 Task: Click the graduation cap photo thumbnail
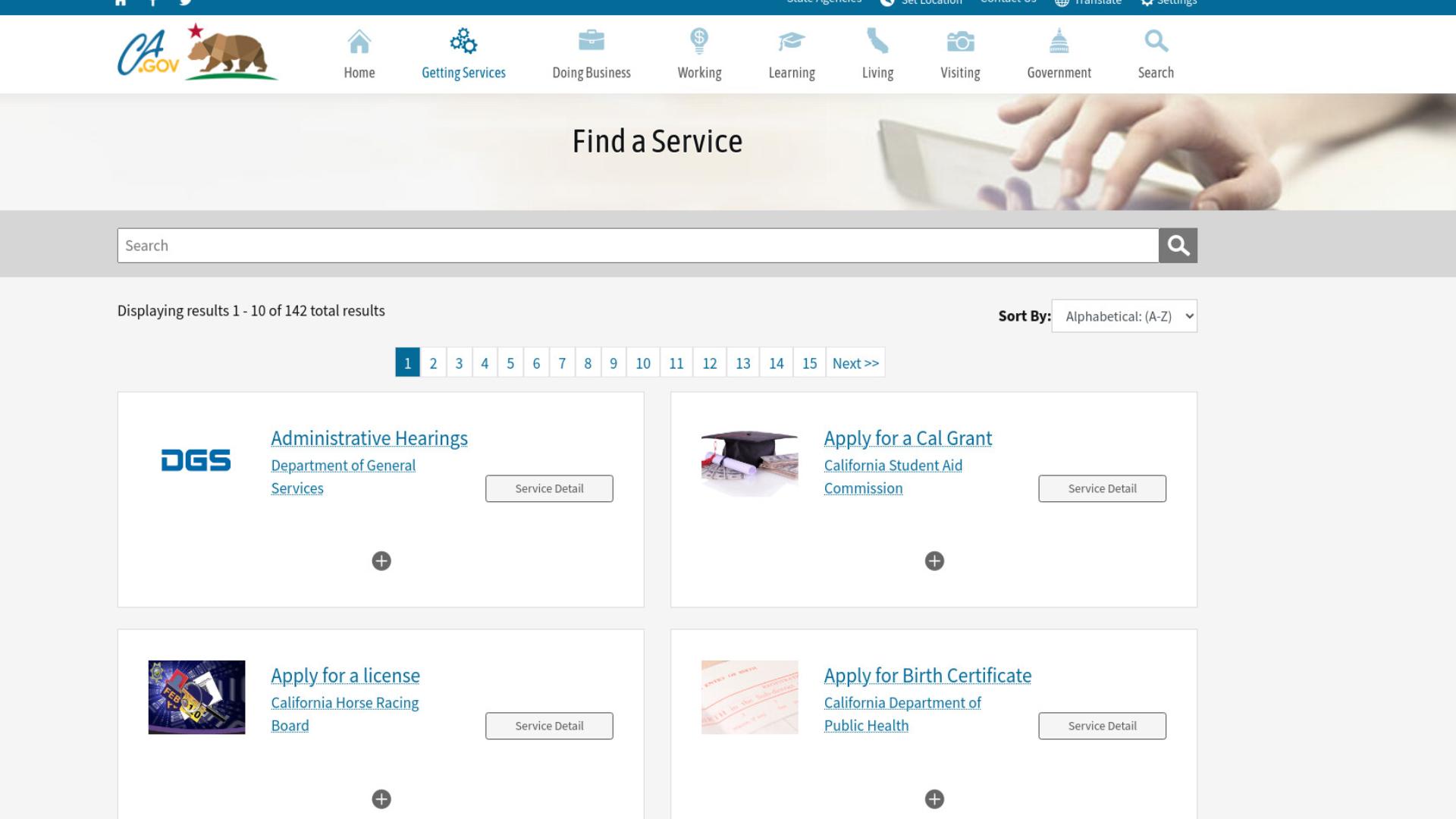(x=749, y=460)
